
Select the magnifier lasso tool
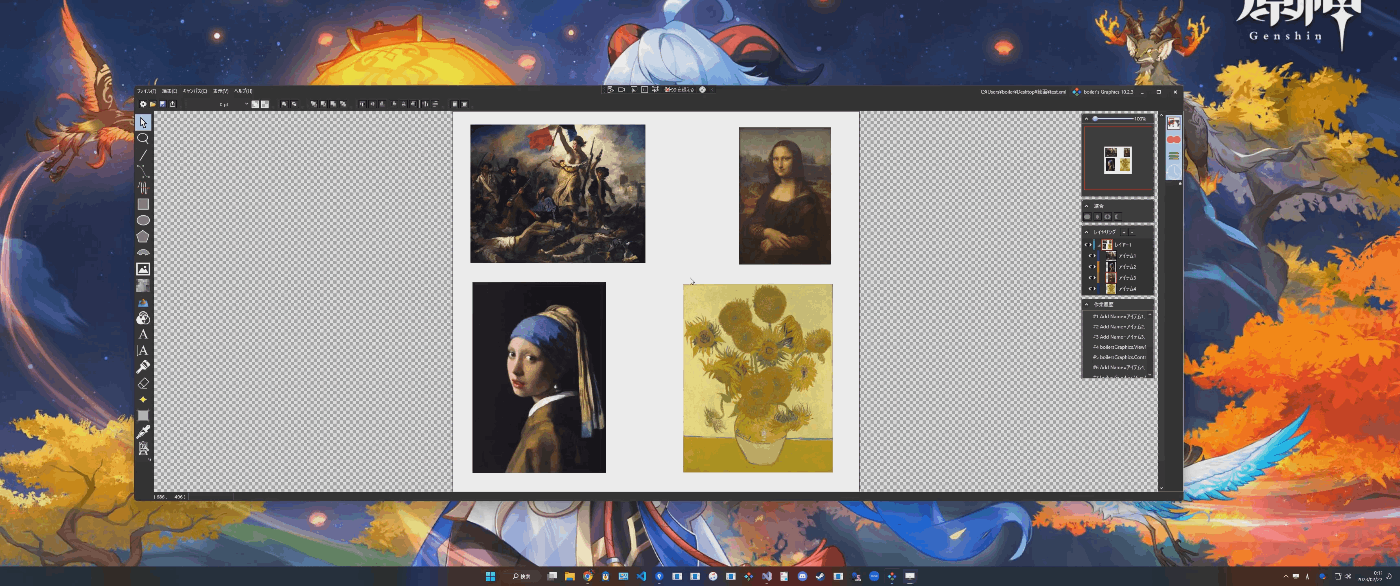coord(143,139)
